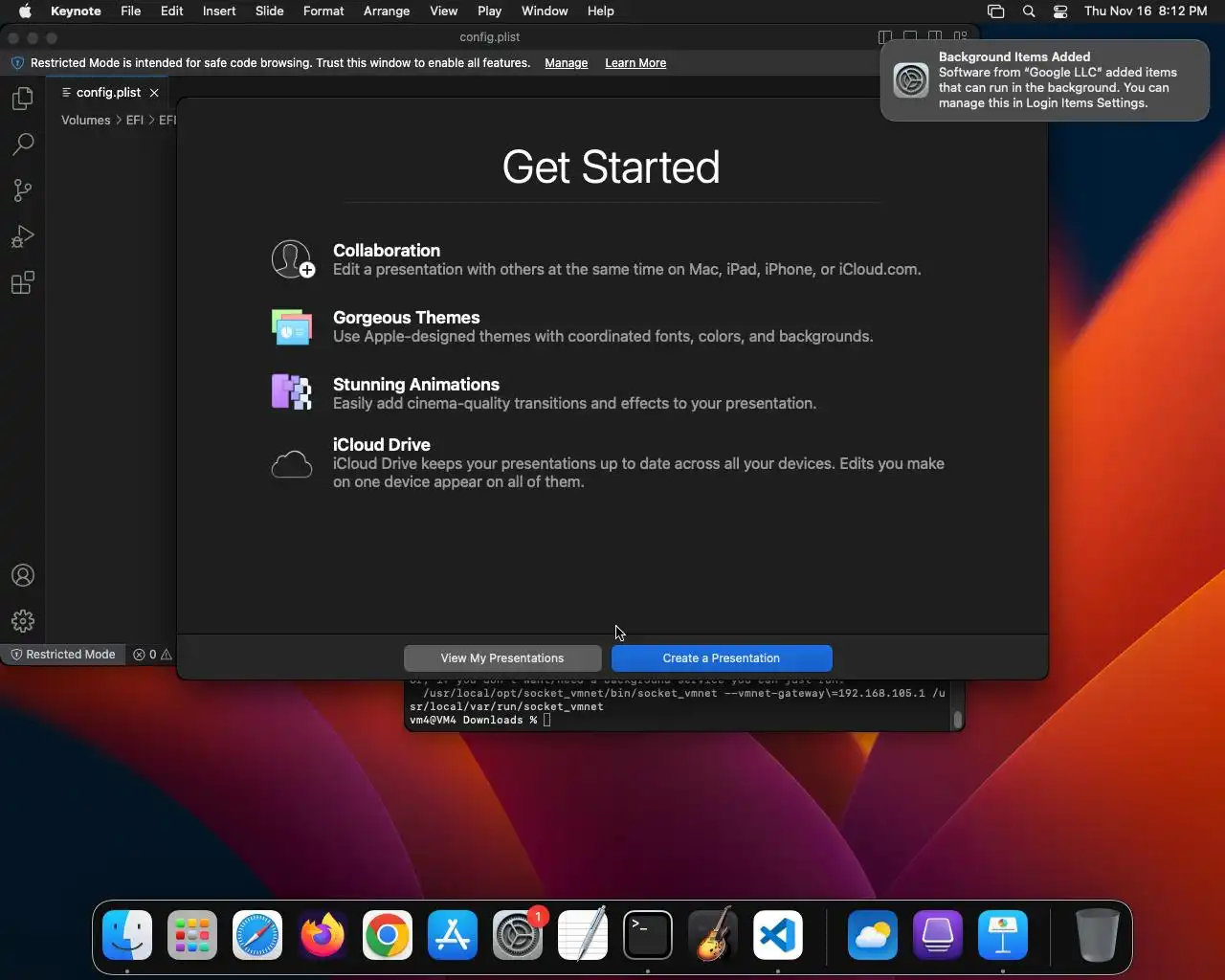The height and width of the screenshot is (980, 1225).
Task: Click the Collaboration person icon
Action: pyautogui.click(x=292, y=259)
